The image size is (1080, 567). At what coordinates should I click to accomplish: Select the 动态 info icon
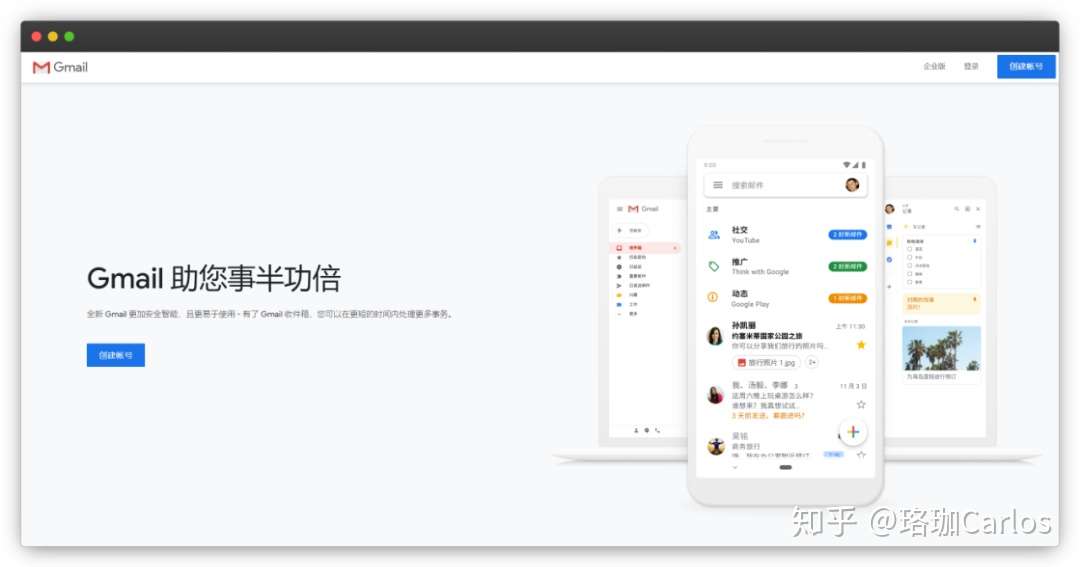coord(713,298)
